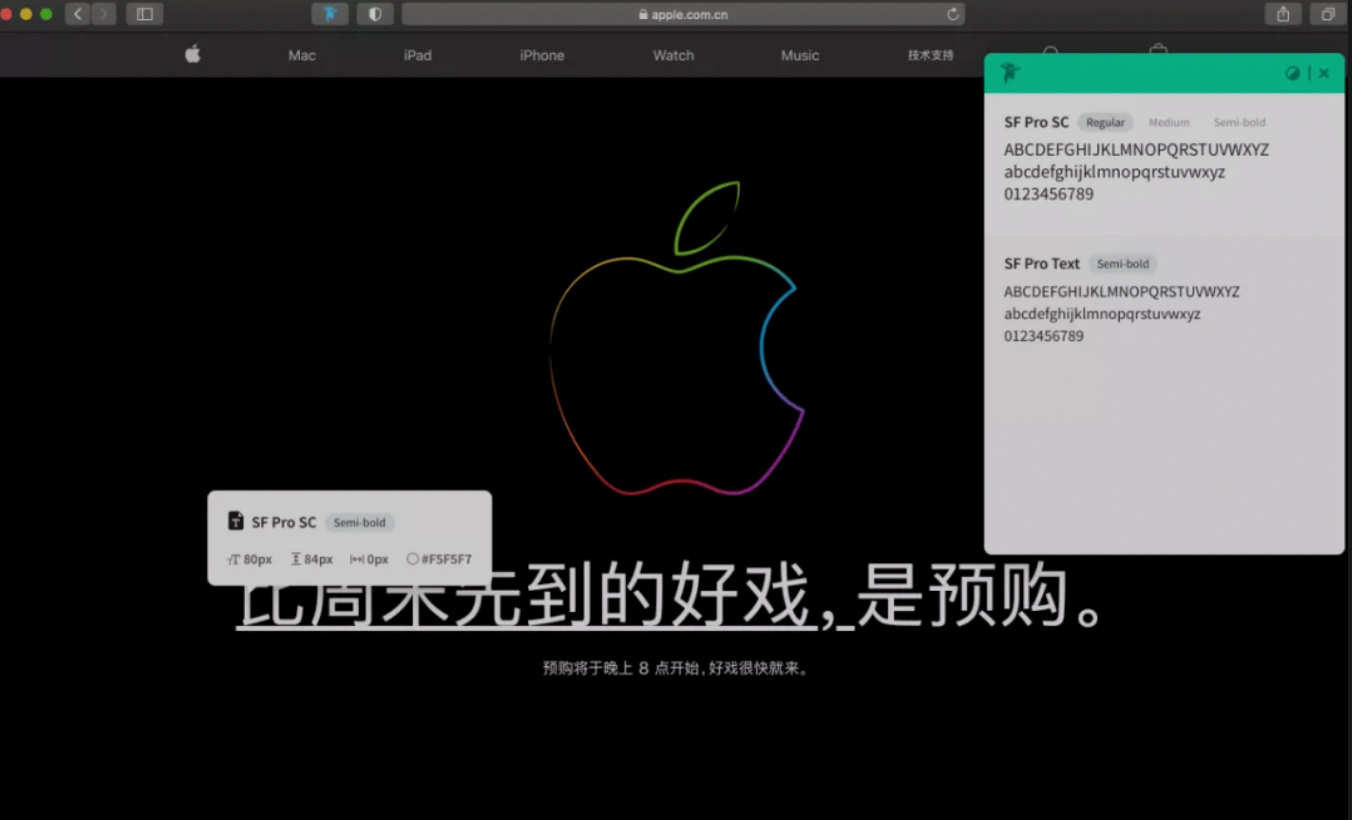Viewport: 1352px width, 820px height.
Task: Click the SF Pro SC uppercase alphabet sample
Action: point(1136,150)
